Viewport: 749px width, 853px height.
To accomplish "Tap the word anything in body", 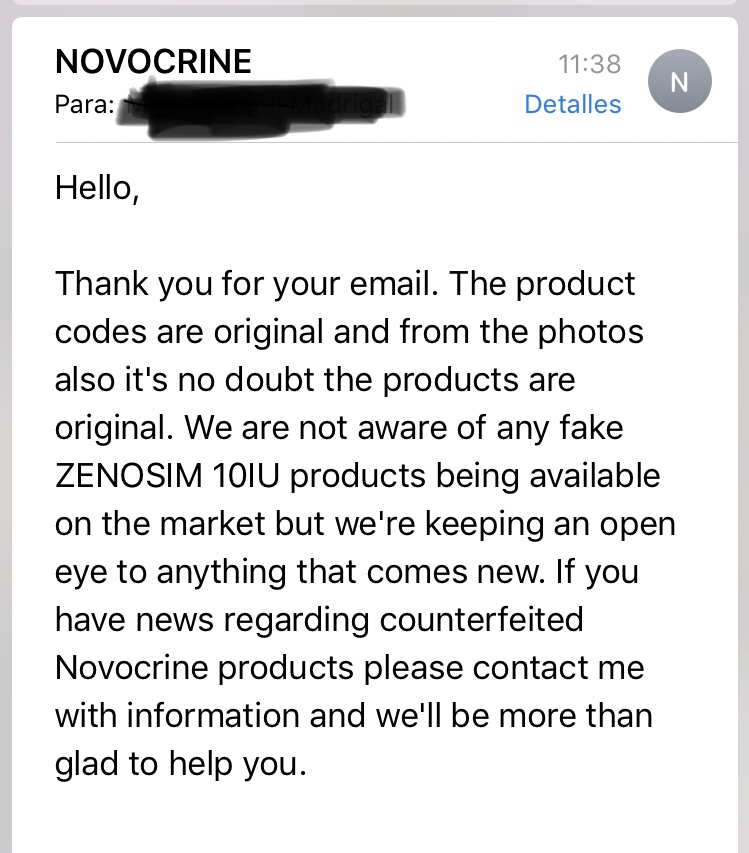I will [x=221, y=572].
